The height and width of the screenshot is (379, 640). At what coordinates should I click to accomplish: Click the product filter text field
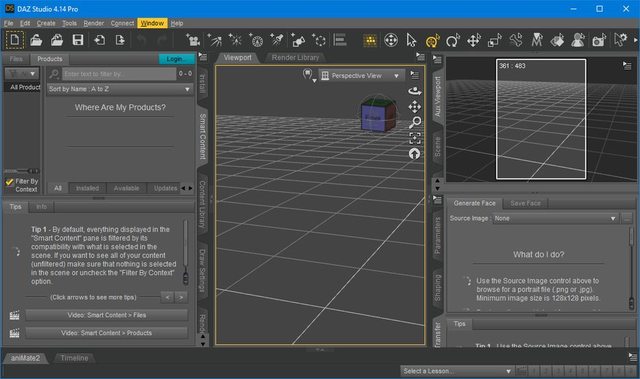pyautogui.click(x=119, y=74)
